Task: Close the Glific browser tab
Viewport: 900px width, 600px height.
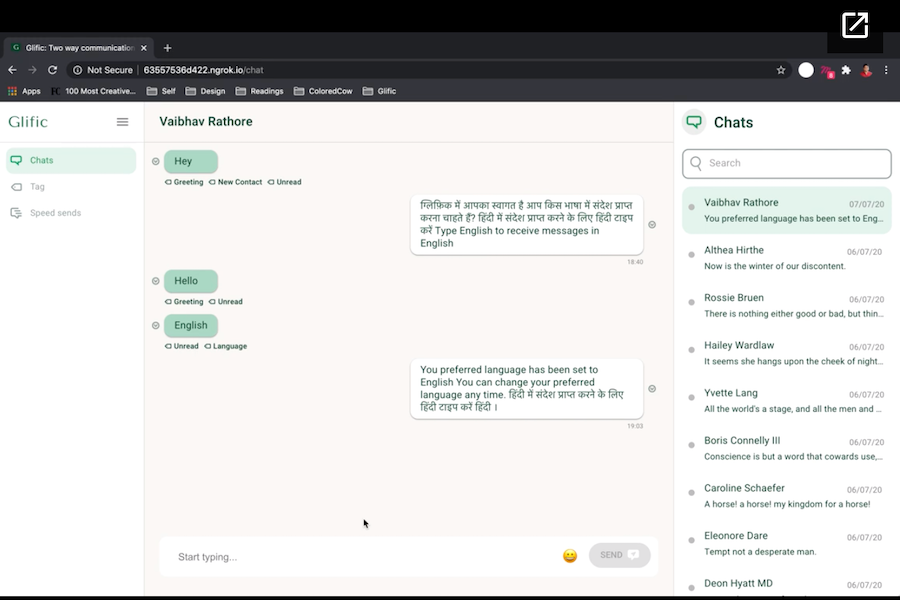Action: point(143,48)
